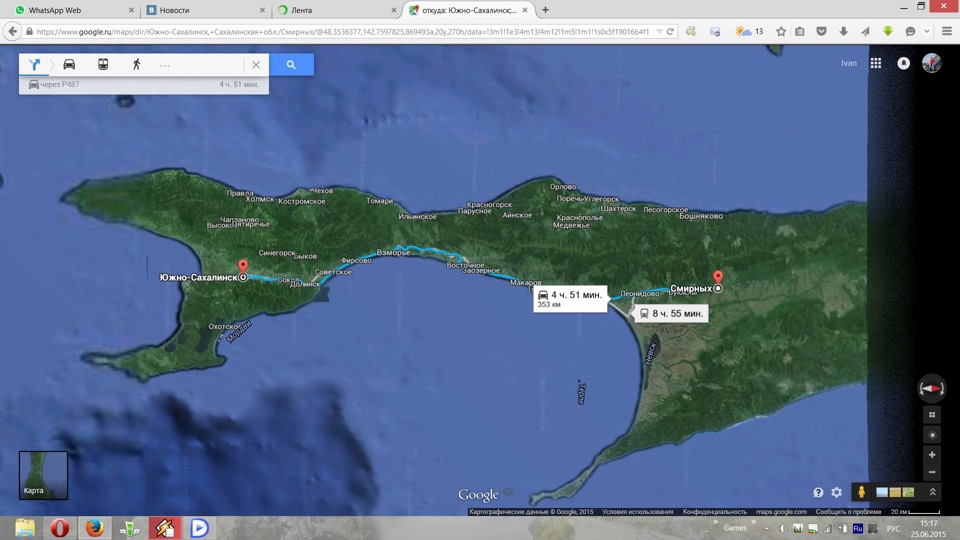Open Firefox from taskbar
The width and height of the screenshot is (960, 540).
point(94,528)
